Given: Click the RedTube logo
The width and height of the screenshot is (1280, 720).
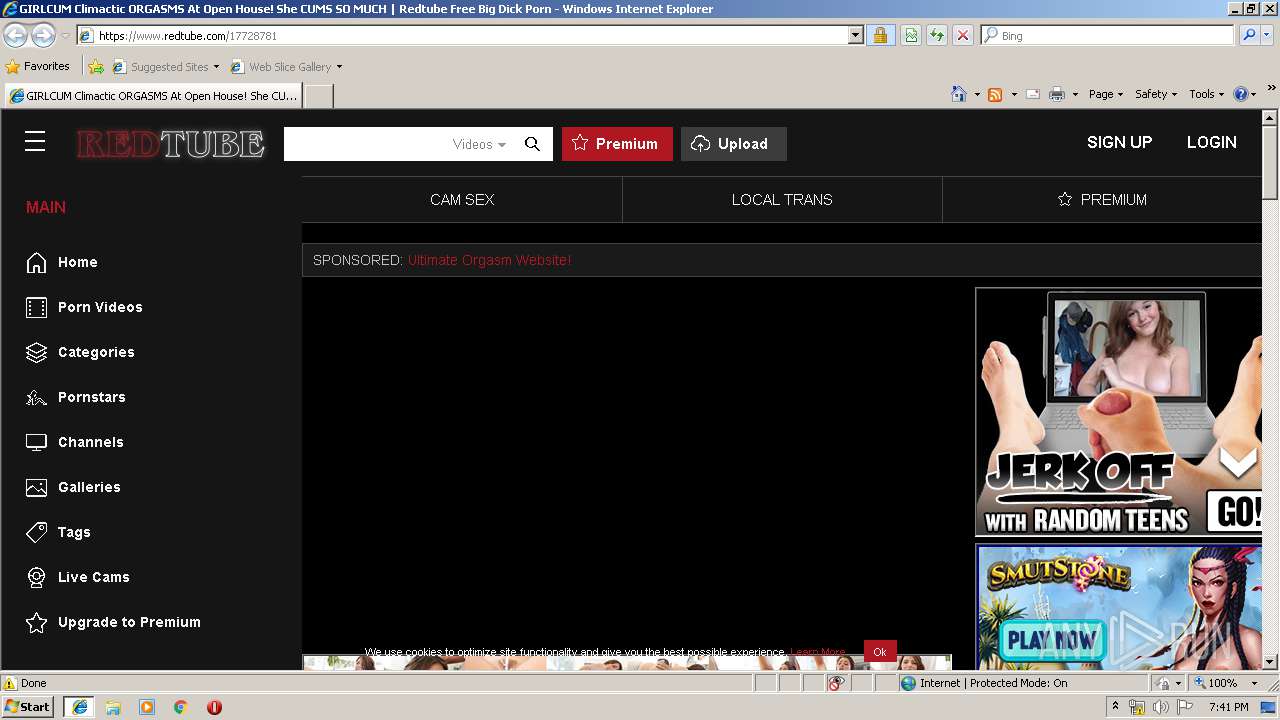Looking at the screenshot, I should (x=170, y=144).
